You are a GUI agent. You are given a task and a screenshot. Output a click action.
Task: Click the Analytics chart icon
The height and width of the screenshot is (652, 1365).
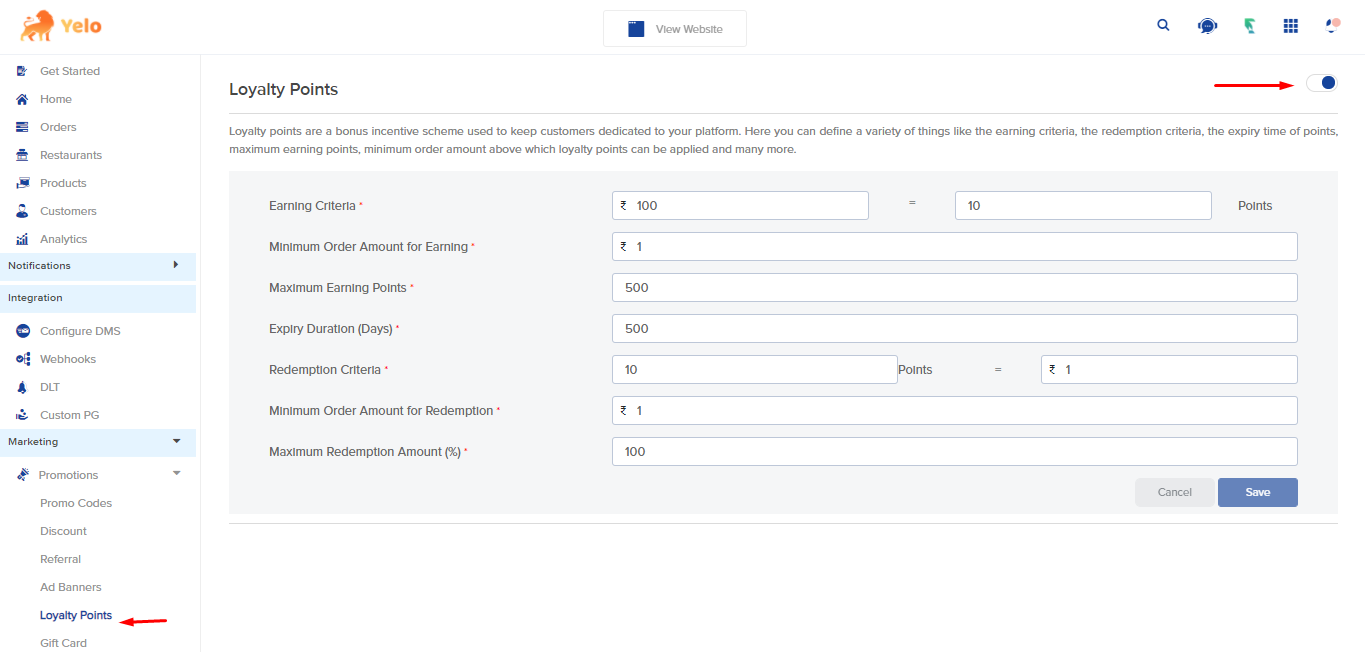(x=22, y=239)
